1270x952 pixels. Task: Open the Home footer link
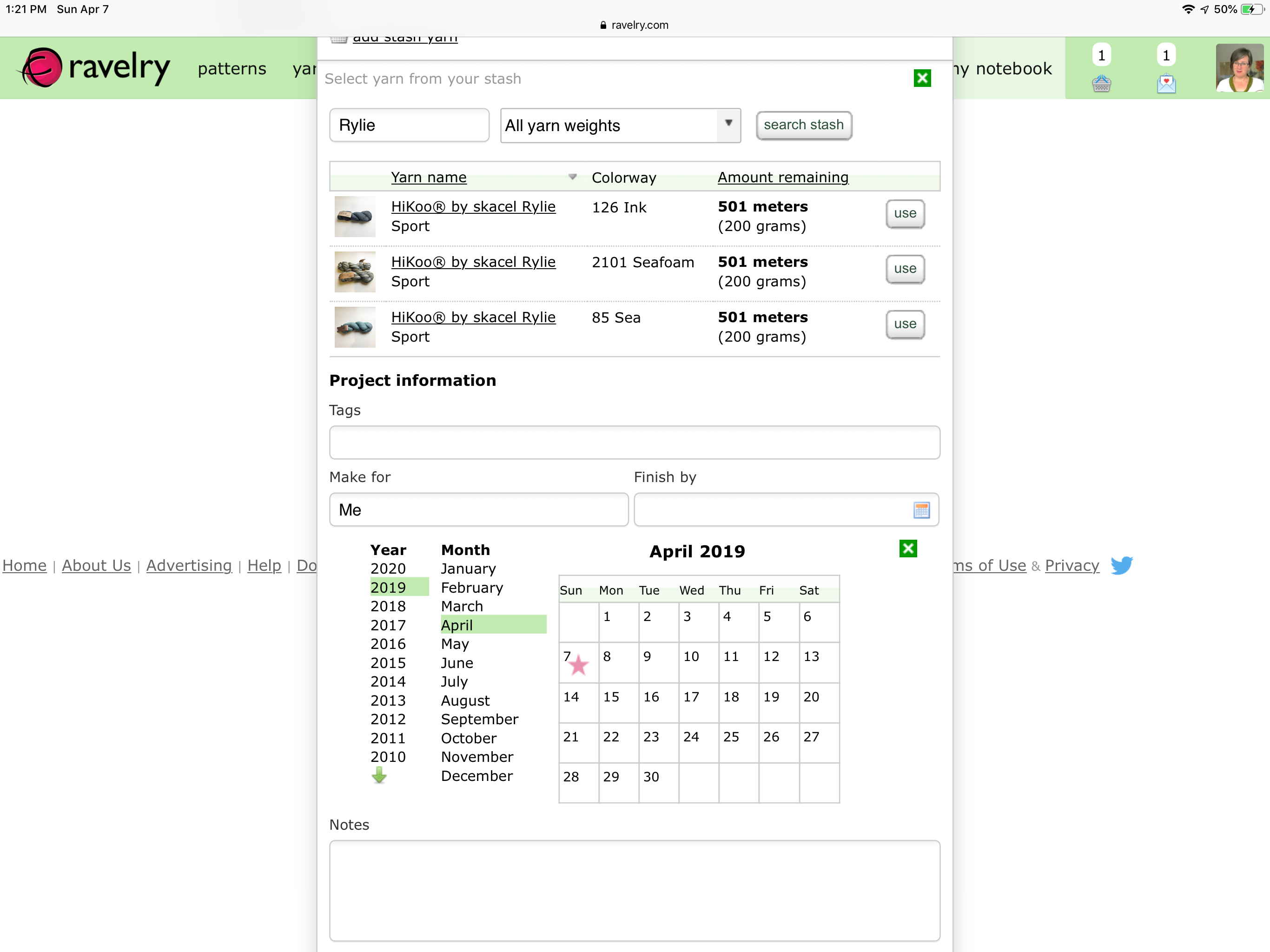(24, 566)
